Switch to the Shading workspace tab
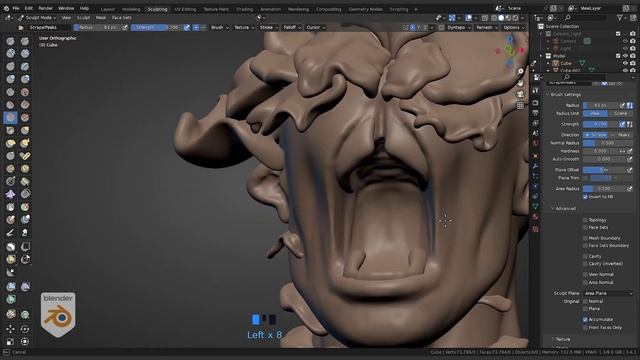This screenshot has height=360, width=640. click(x=244, y=9)
